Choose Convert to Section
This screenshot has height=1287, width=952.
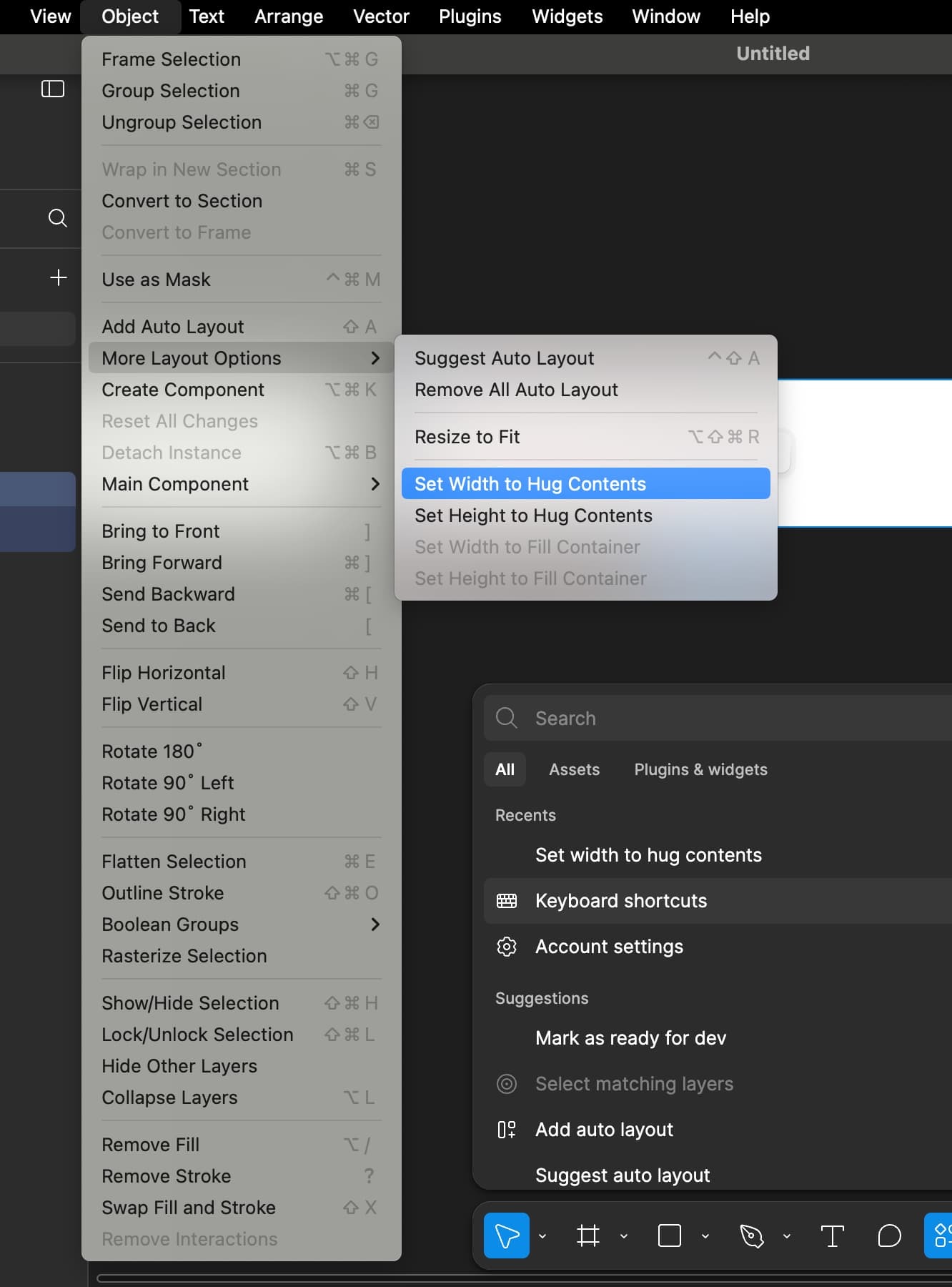242,201
